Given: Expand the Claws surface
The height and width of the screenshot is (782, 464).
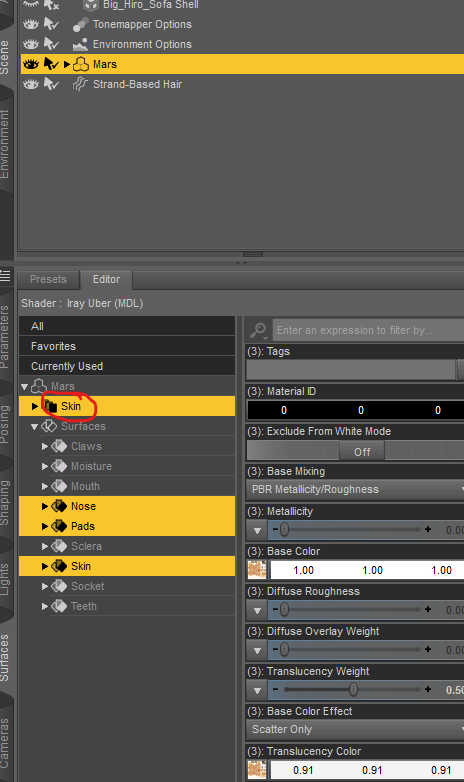Looking at the screenshot, I should [x=45, y=446].
